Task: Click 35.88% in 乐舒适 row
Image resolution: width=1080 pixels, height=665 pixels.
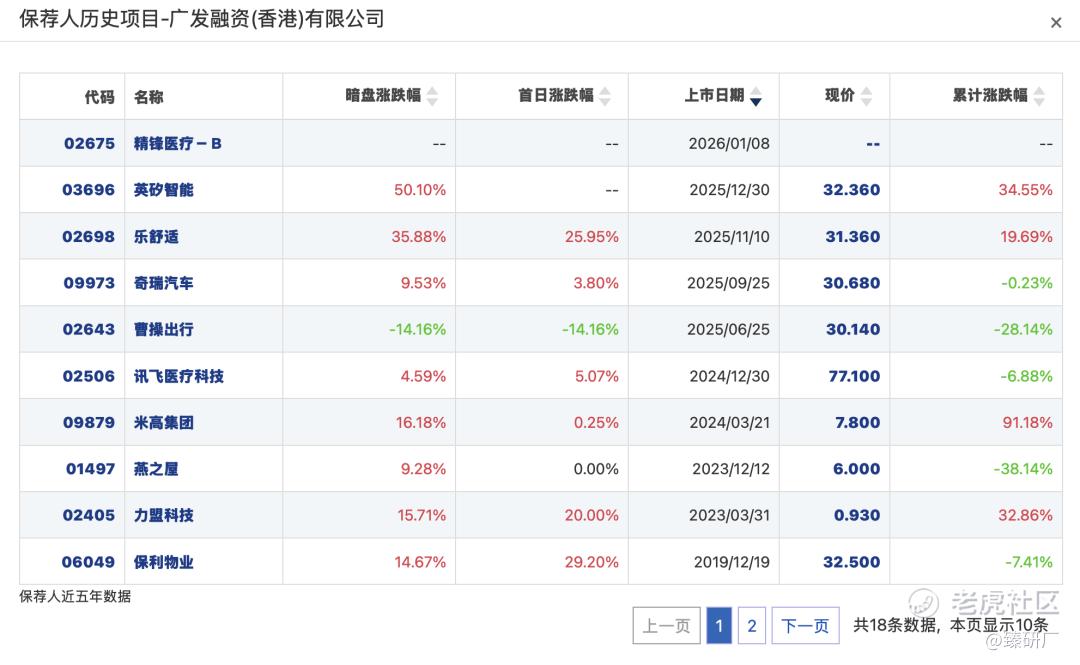Action: [419, 236]
